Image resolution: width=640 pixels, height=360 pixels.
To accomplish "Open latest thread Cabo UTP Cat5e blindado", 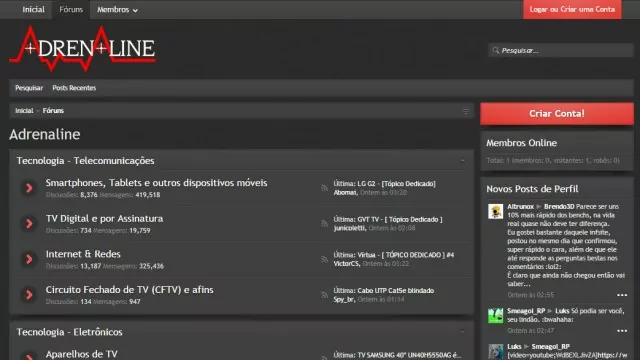I will pos(396,290).
